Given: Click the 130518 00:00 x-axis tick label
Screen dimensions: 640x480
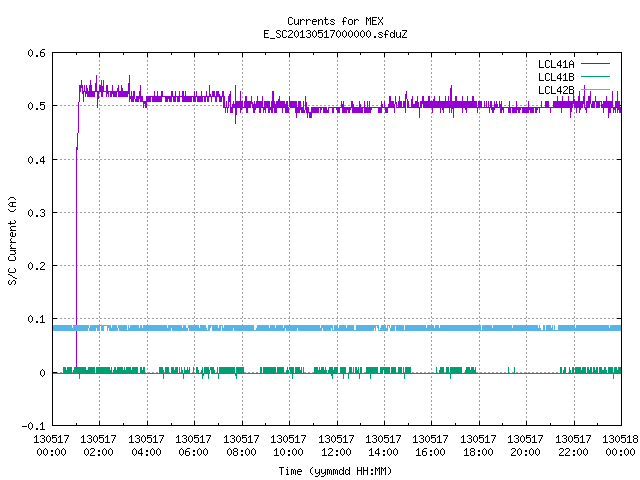Looking at the screenshot, I should pyautogui.click(x=620, y=446).
